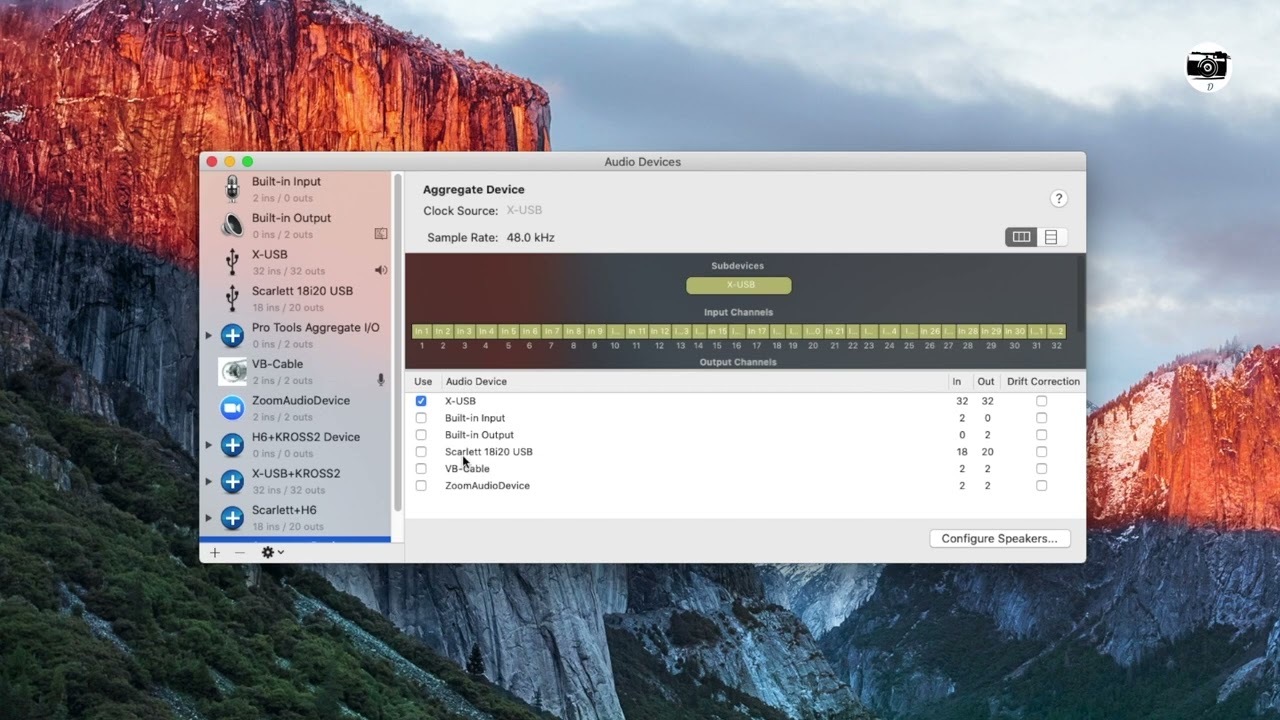Click ZoomAudioDevice name in sidebar
Image resolution: width=1280 pixels, height=720 pixels.
point(301,400)
